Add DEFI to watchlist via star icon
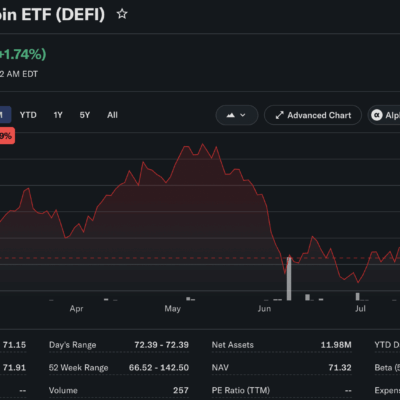 tap(122, 14)
